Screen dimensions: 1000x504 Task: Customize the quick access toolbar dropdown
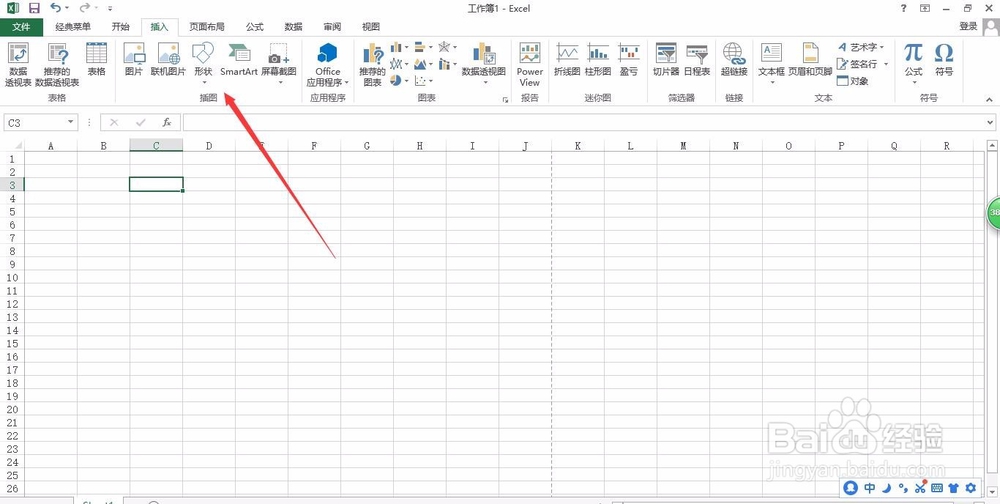point(110,8)
